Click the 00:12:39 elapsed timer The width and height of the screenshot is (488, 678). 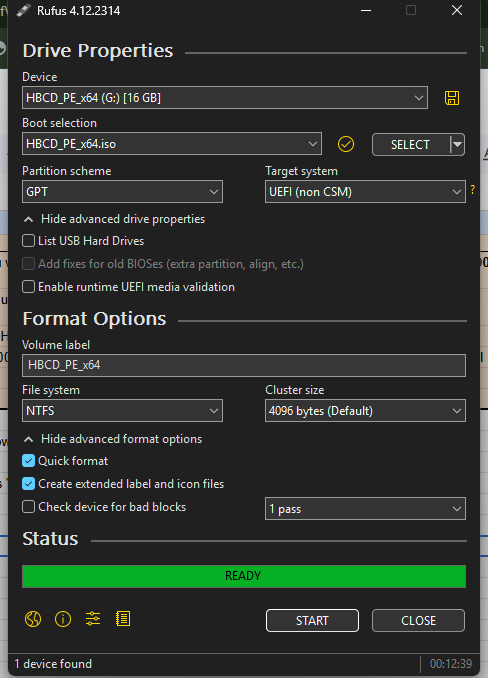pos(450,664)
